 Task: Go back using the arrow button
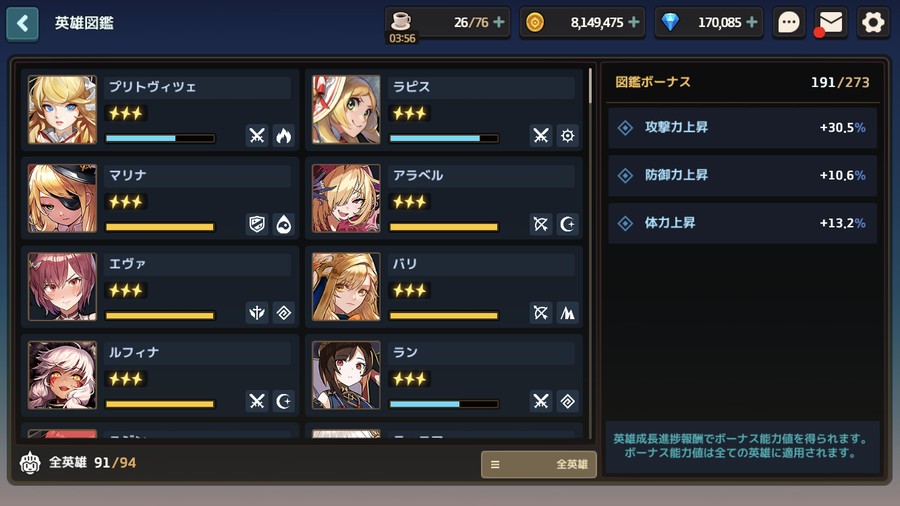click(22, 24)
